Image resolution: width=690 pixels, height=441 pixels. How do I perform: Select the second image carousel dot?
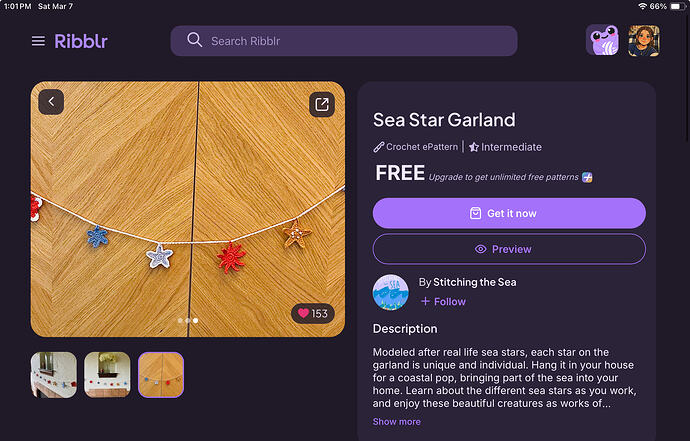tap(188, 320)
